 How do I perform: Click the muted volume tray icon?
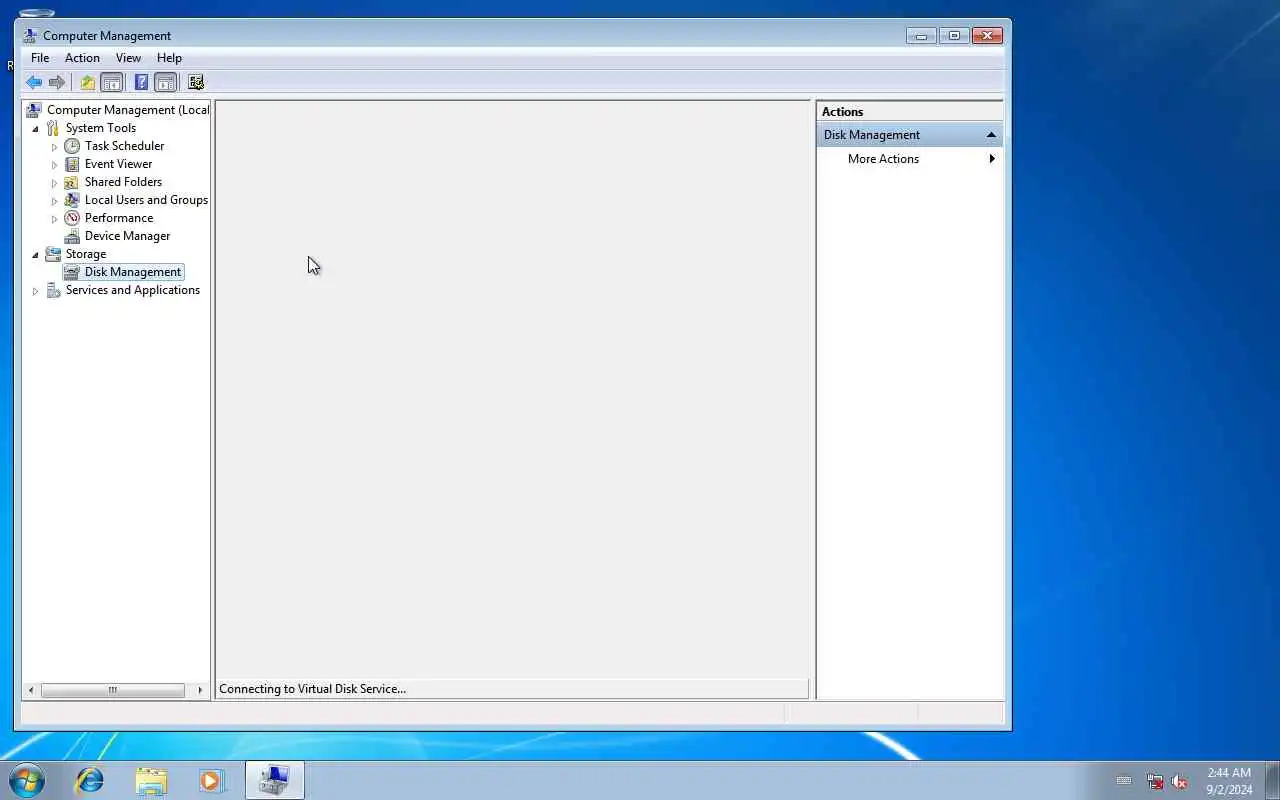(1179, 781)
